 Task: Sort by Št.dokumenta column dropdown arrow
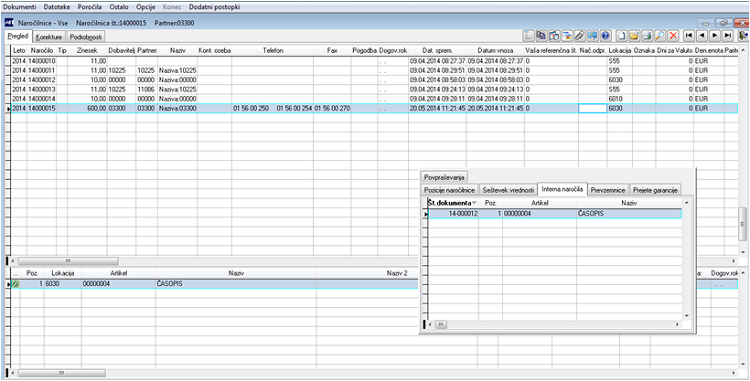click(x=474, y=203)
